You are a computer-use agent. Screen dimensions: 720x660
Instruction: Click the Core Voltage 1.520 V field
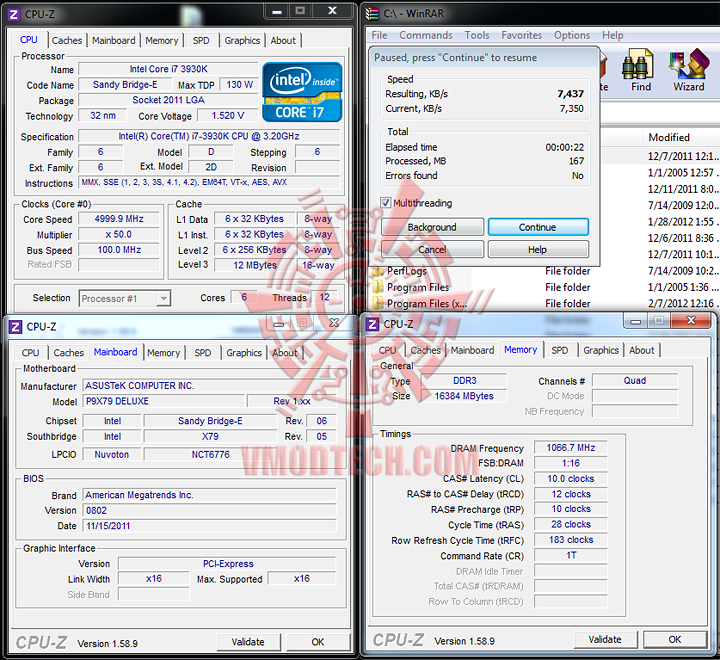[228, 115]
